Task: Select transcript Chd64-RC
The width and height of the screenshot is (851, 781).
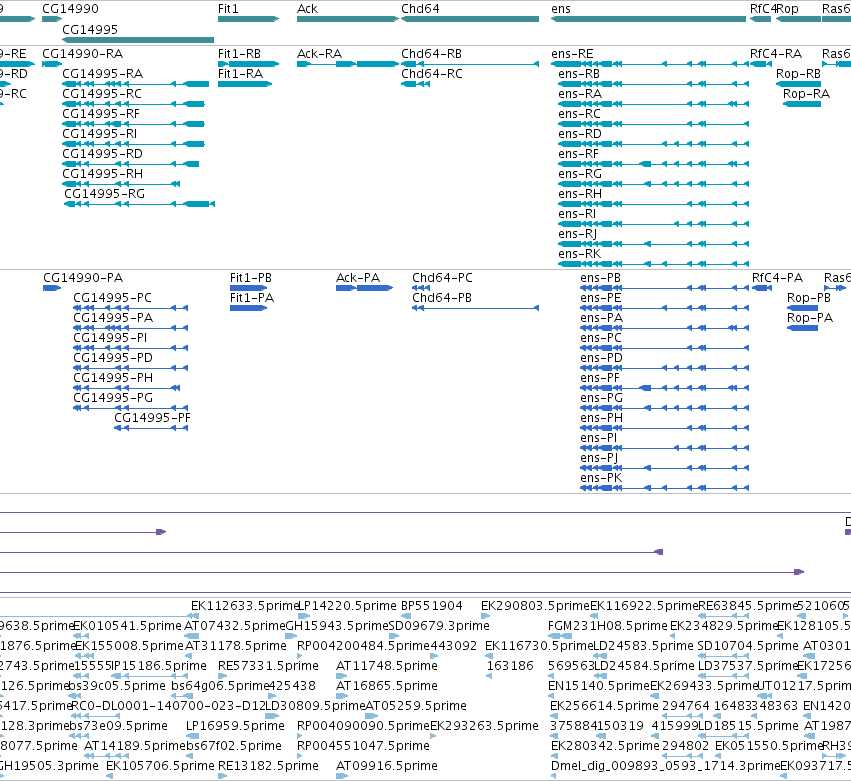Action: 416,84
